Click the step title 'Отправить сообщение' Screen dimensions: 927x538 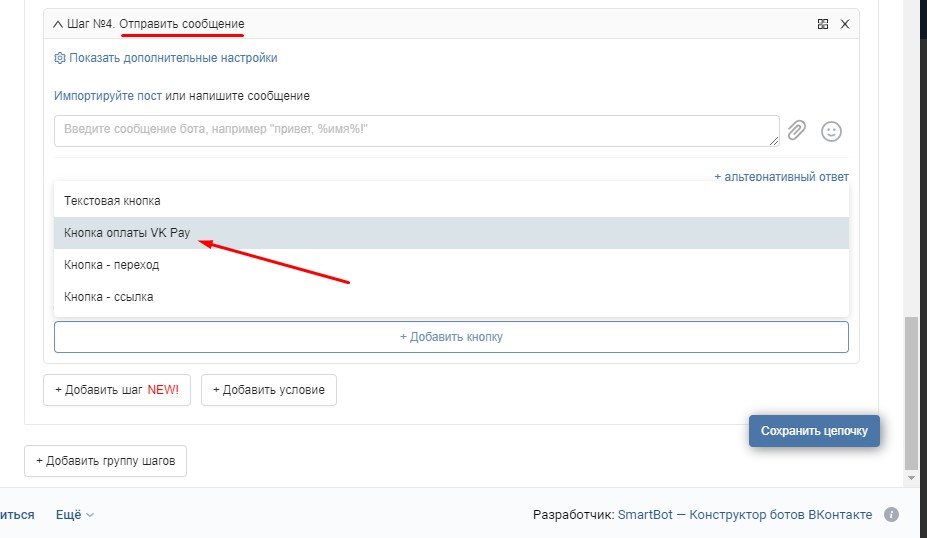point(182,24)
